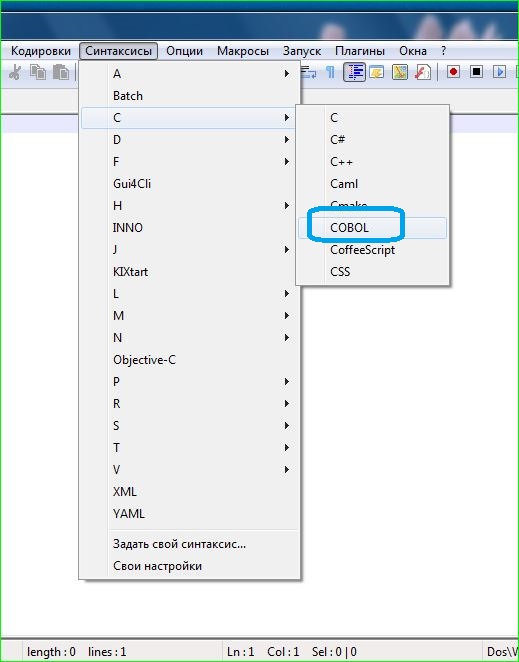Expand the D languages submenu
This screenshot has height=662, width=519.
(x=190, y=140)
